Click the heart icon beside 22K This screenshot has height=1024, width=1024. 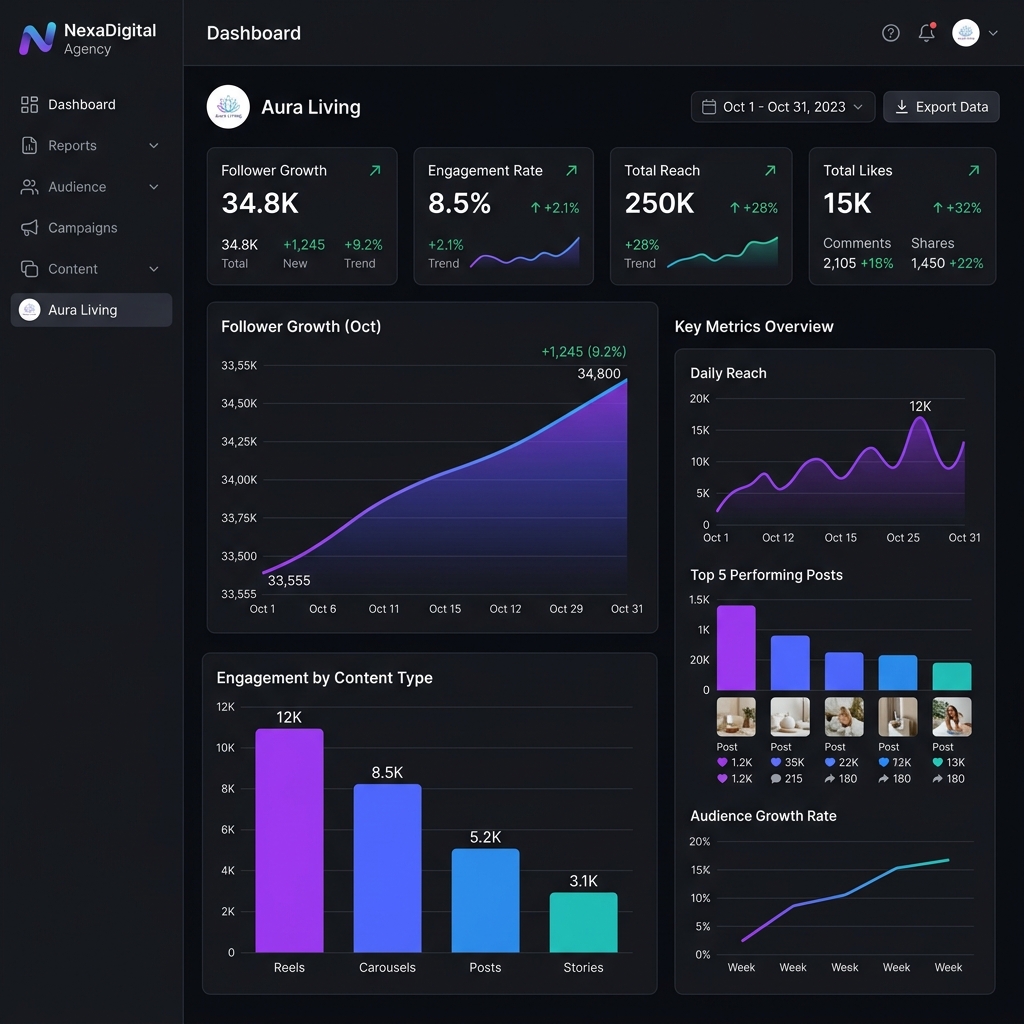coord(830,762)
